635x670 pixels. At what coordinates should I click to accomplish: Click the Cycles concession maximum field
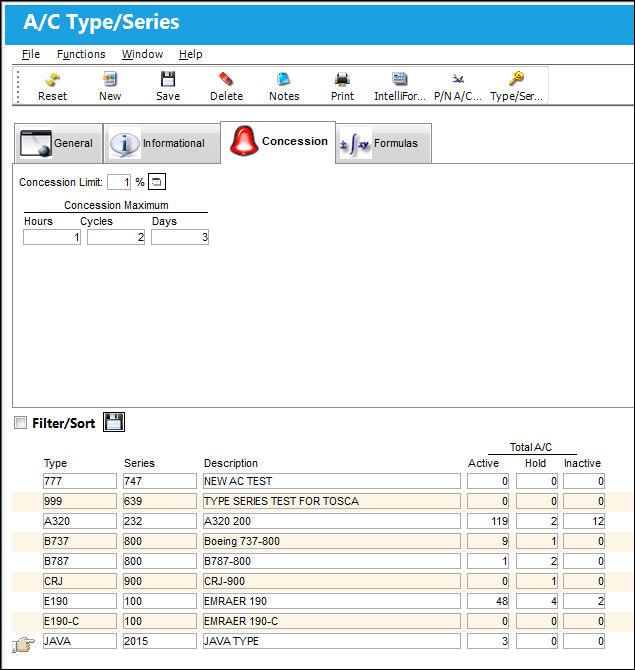coord(116,237)
